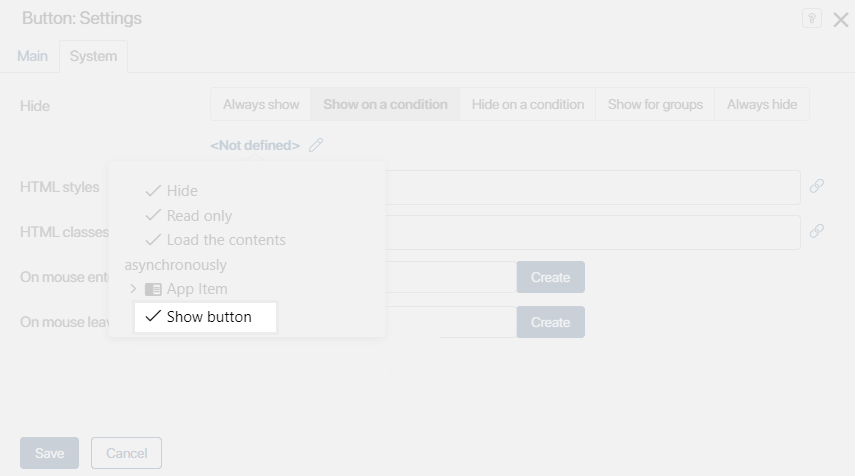Choose Hide on a condition option
Image resolution: width=855 pixels, height=476 pixels.
click(x=527, y=104)
